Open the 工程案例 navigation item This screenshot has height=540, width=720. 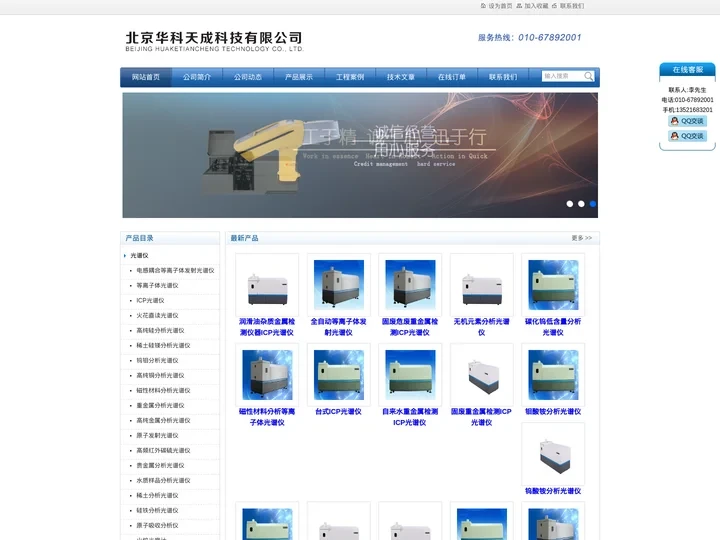[x=350, y=77]
